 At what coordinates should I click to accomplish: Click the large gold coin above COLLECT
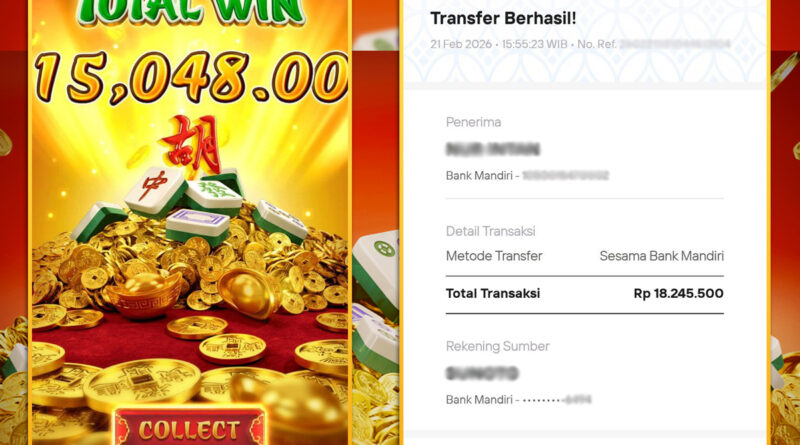(141, 383)
